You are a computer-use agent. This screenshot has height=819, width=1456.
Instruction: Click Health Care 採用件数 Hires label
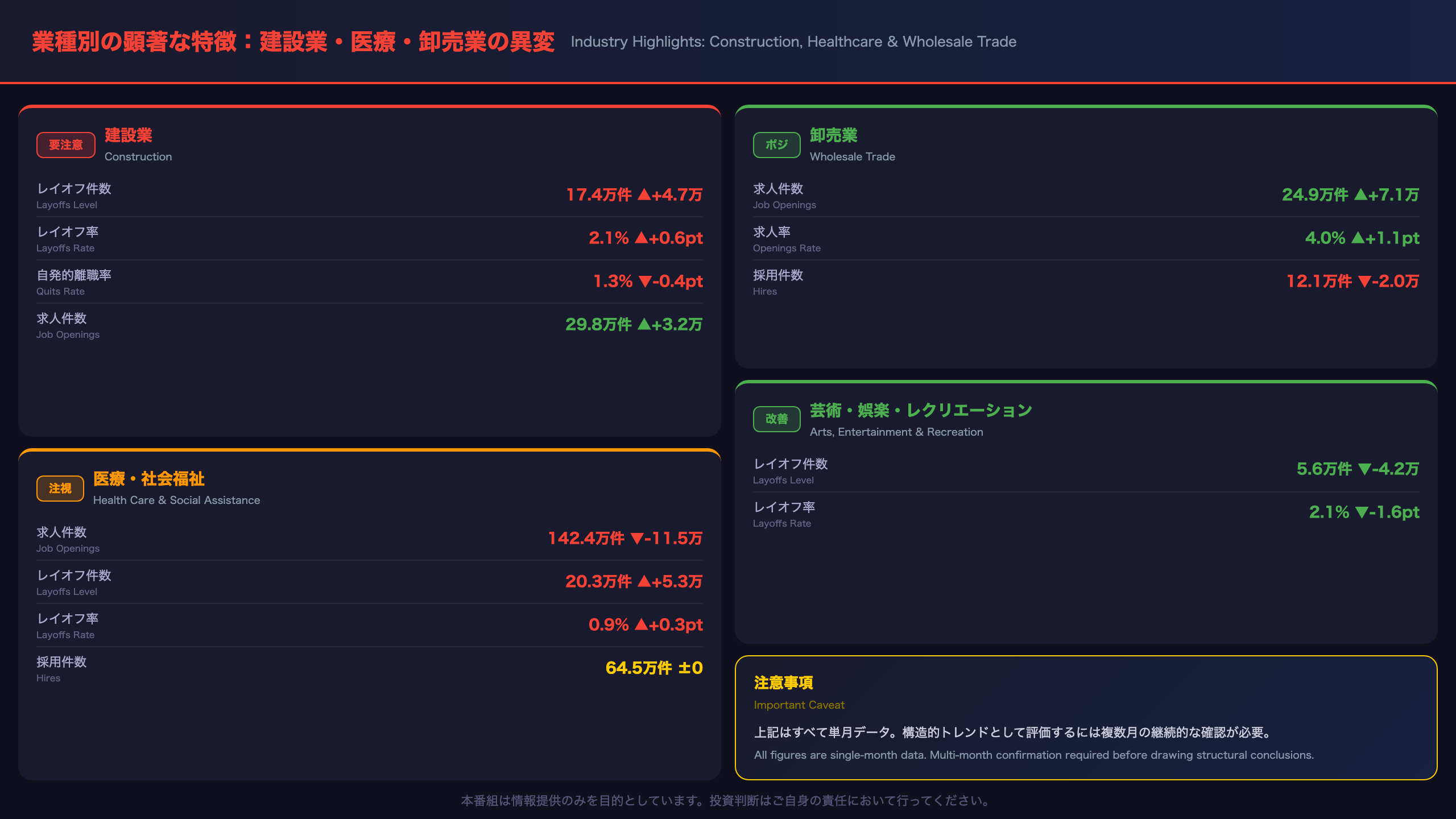coord(61,669)
